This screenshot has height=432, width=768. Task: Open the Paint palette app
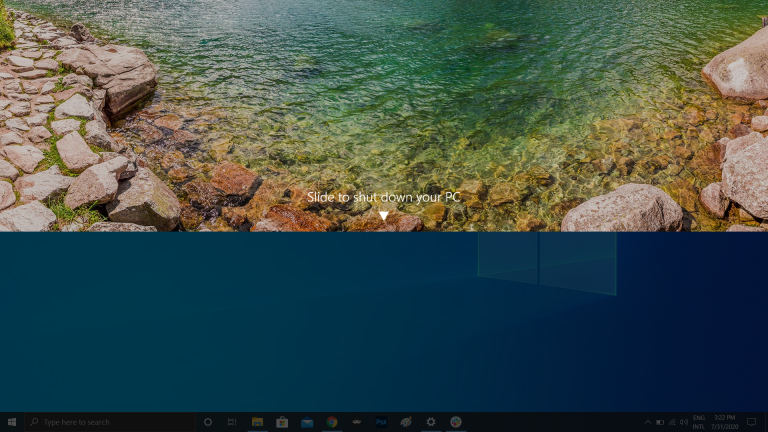406,422
